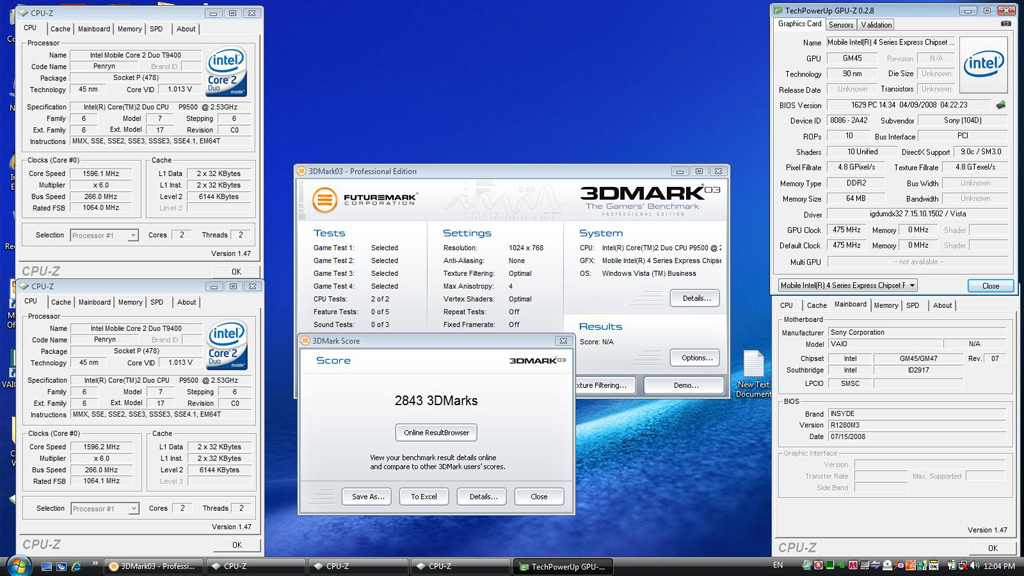Open the Cache tab in lower CPU-Z window
The height and width of the screenshot is (576, 1024).
[x=61, y=302]
